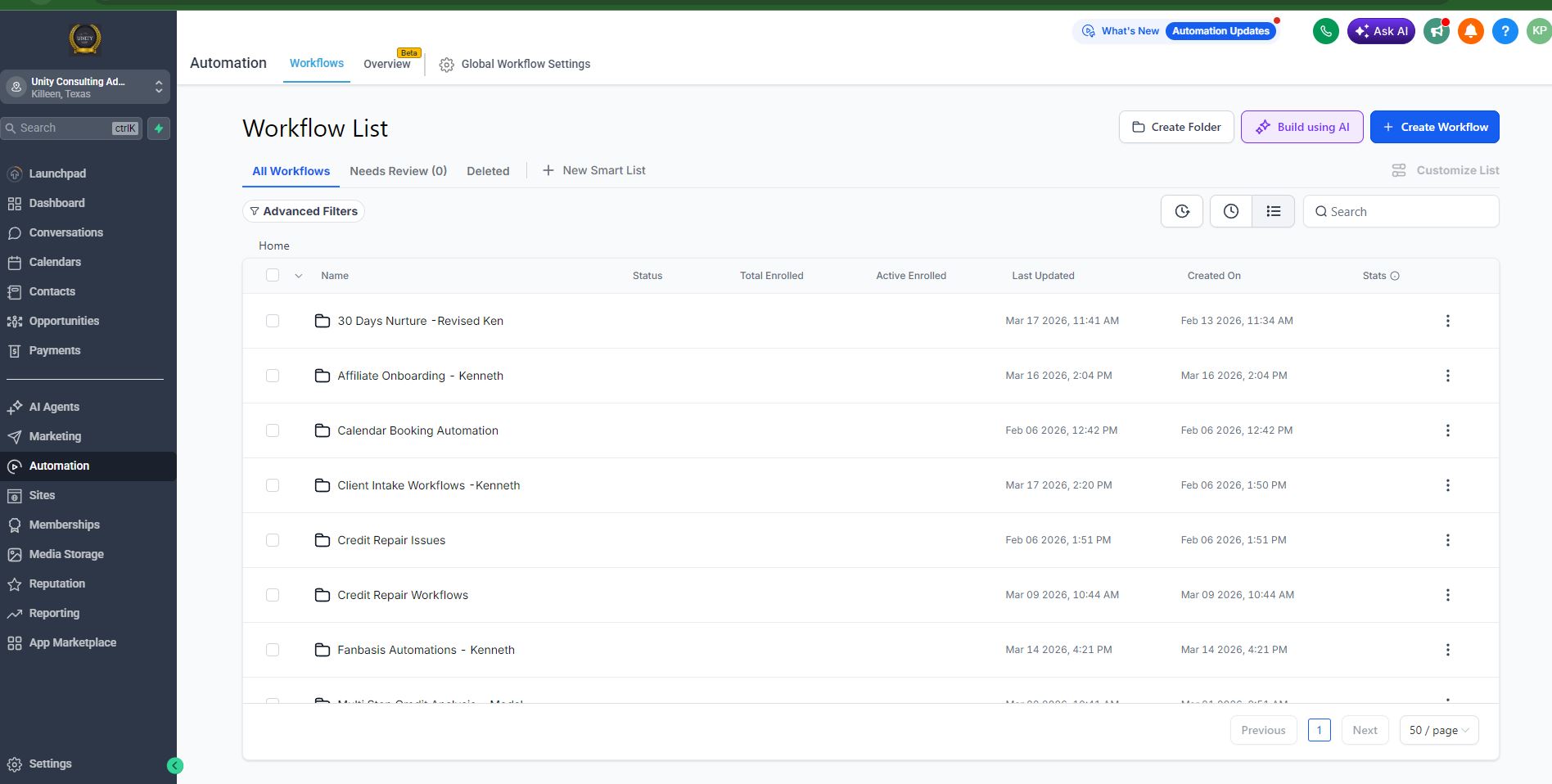The height and width of the screenshot is (784, 1552).
Task: Navigate to Opportunities from the sidebar
Action: (x=64, y=321)
